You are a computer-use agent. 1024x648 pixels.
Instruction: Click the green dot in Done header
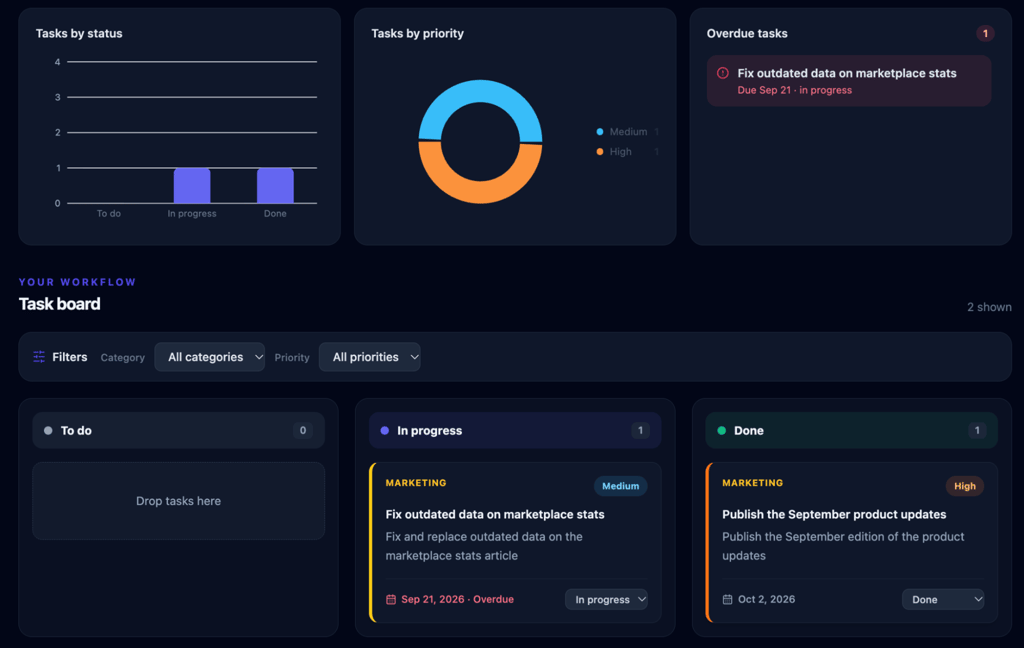tap(722, 430)
